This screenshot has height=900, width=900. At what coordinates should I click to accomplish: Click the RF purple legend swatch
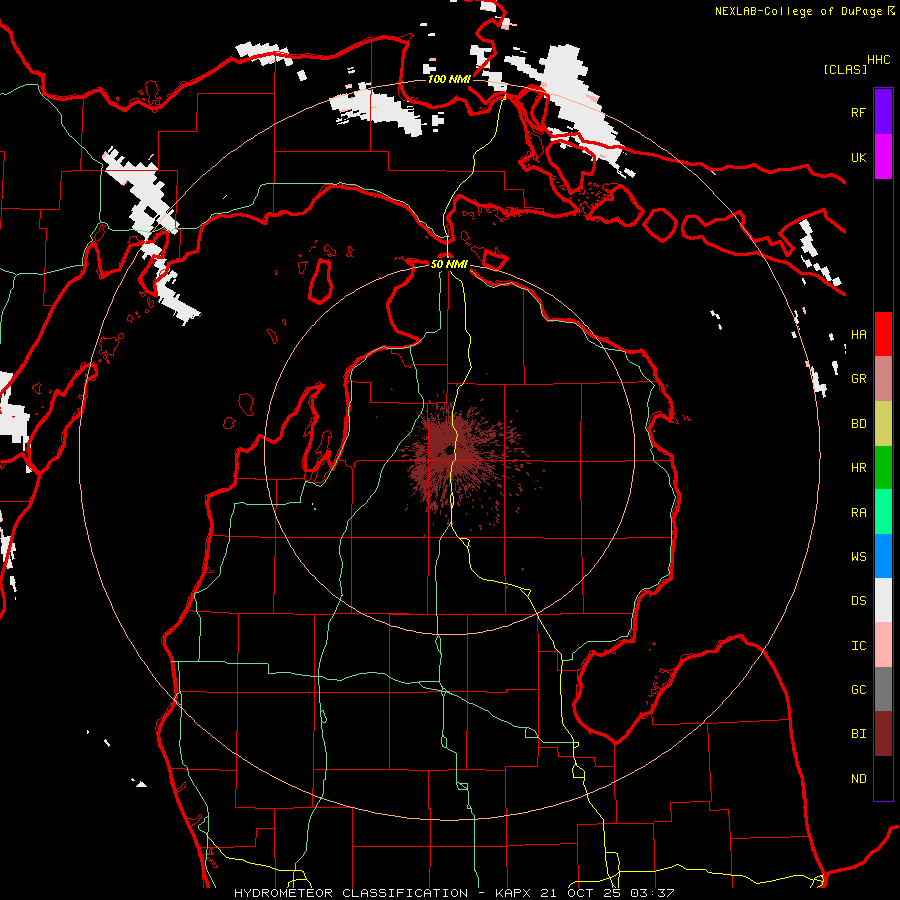pyautogui.click(x=883, y=112)
